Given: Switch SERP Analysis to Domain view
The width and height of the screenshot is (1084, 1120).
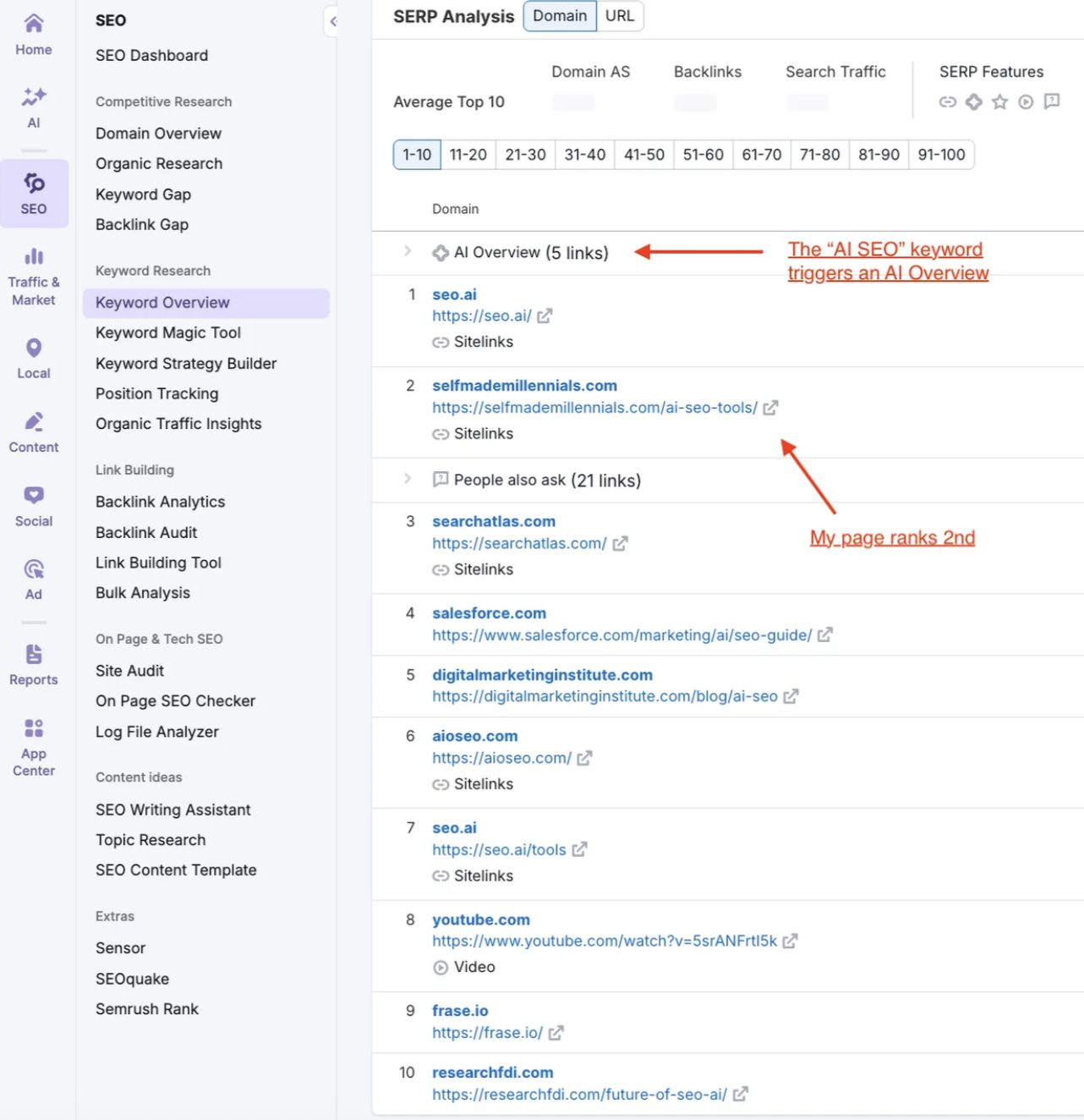Looking at the screenshot, I should pos(560,16).
